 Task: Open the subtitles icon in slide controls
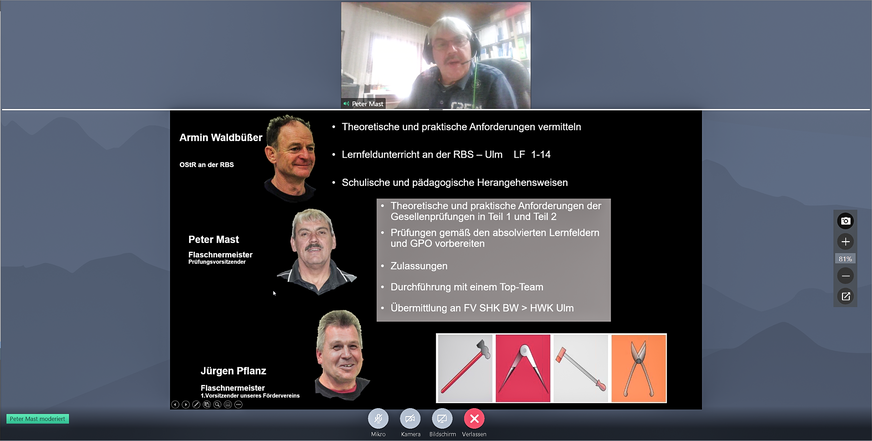tap(228, 404)
